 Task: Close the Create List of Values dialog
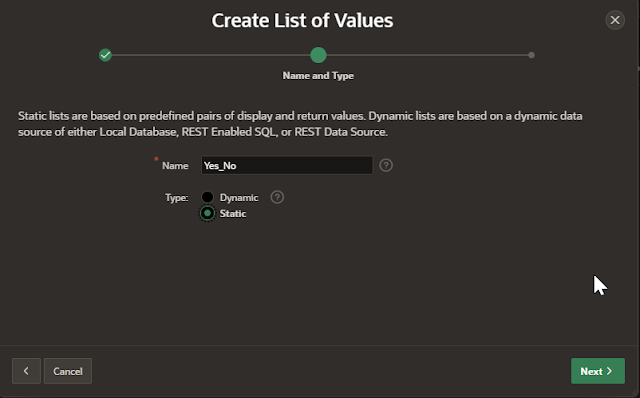[615, 20]
